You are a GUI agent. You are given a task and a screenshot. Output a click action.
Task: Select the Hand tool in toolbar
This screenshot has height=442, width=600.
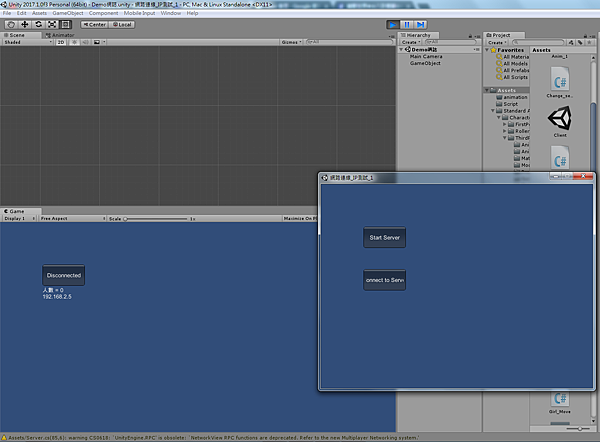tap(11, 24)
